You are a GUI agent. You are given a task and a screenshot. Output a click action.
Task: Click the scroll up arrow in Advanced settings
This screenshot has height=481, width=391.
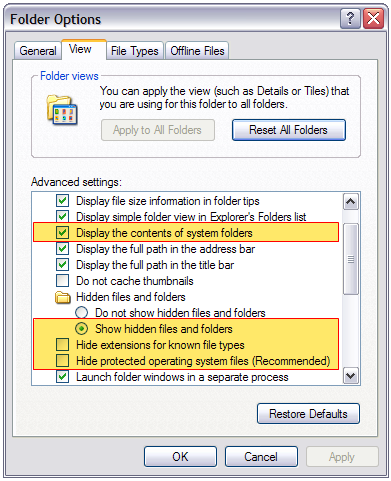coord(351,202)
